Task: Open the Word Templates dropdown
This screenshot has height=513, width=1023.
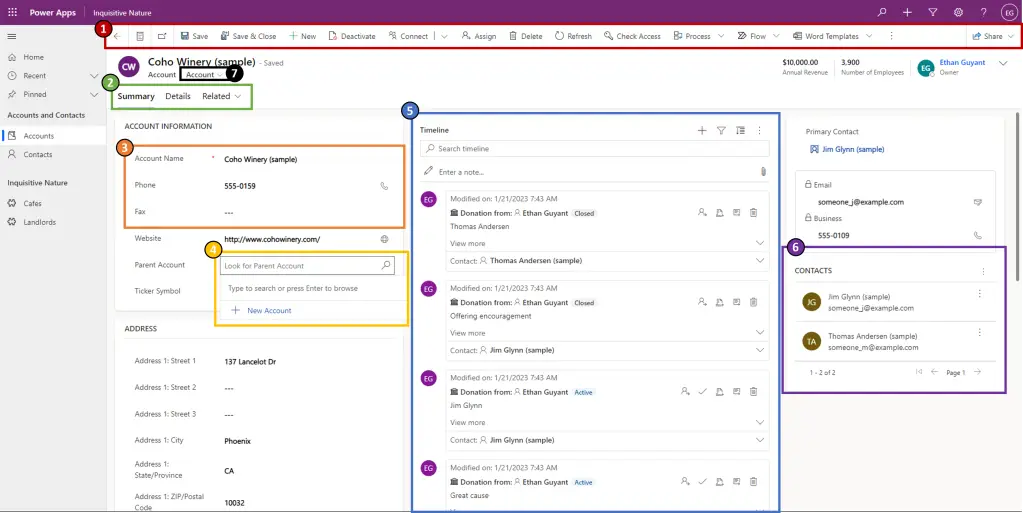Action: pyautogui.click(x=832, y=37)
